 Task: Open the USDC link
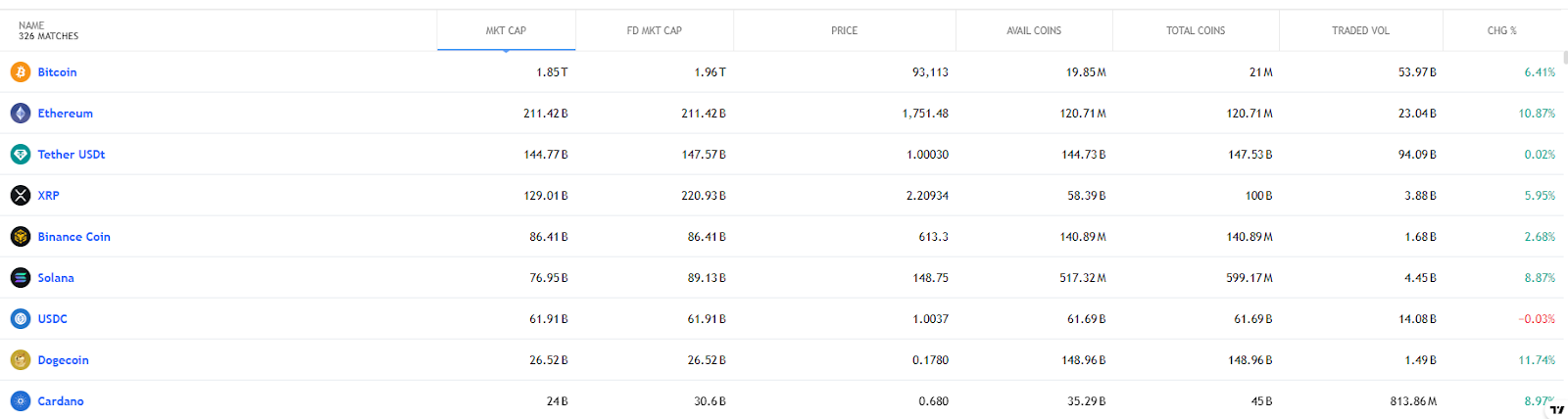[x=53, y=319]
